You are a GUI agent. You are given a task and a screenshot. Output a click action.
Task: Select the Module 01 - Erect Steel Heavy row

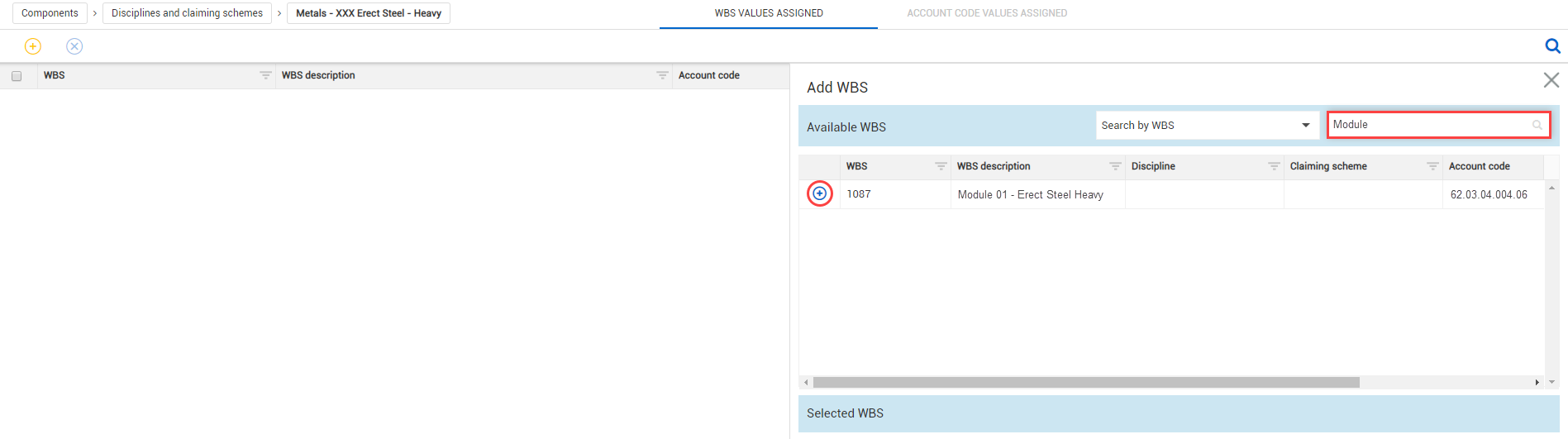(1030, 194)
